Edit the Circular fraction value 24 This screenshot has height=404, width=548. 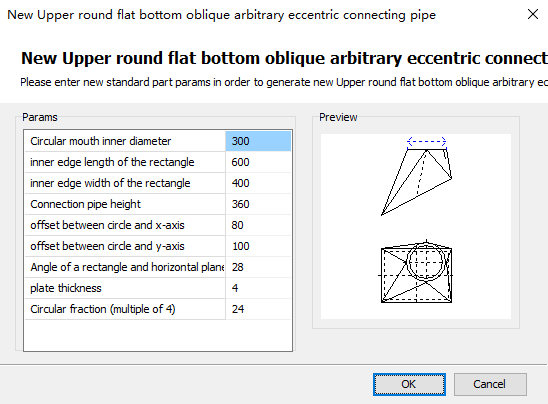coord(258,309)
